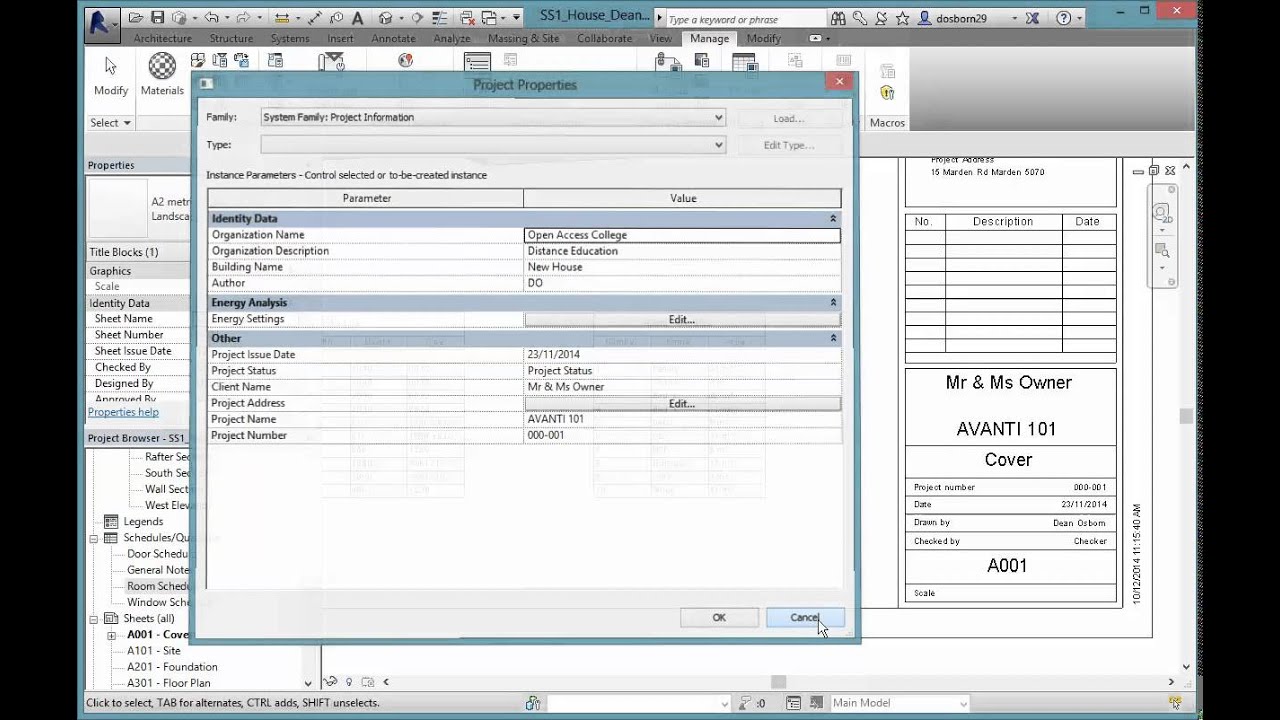1280x720 pixels.
Task: Click the Open file icon in quick access toolbar
Action: (138, 18)
